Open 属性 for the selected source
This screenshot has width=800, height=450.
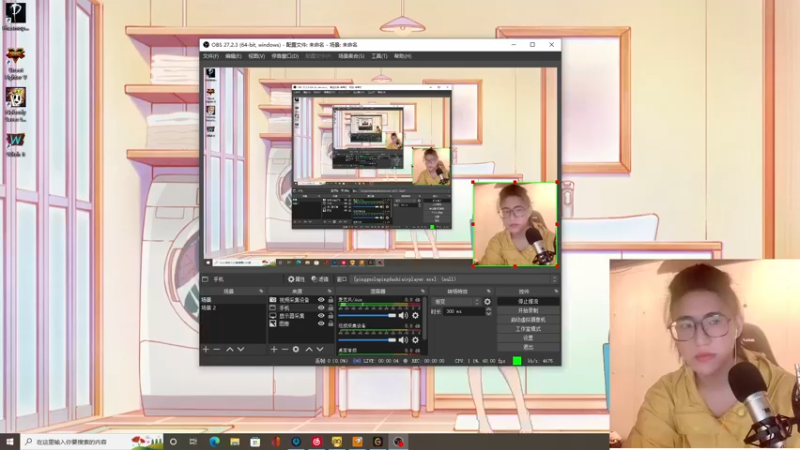pos(296,279)
